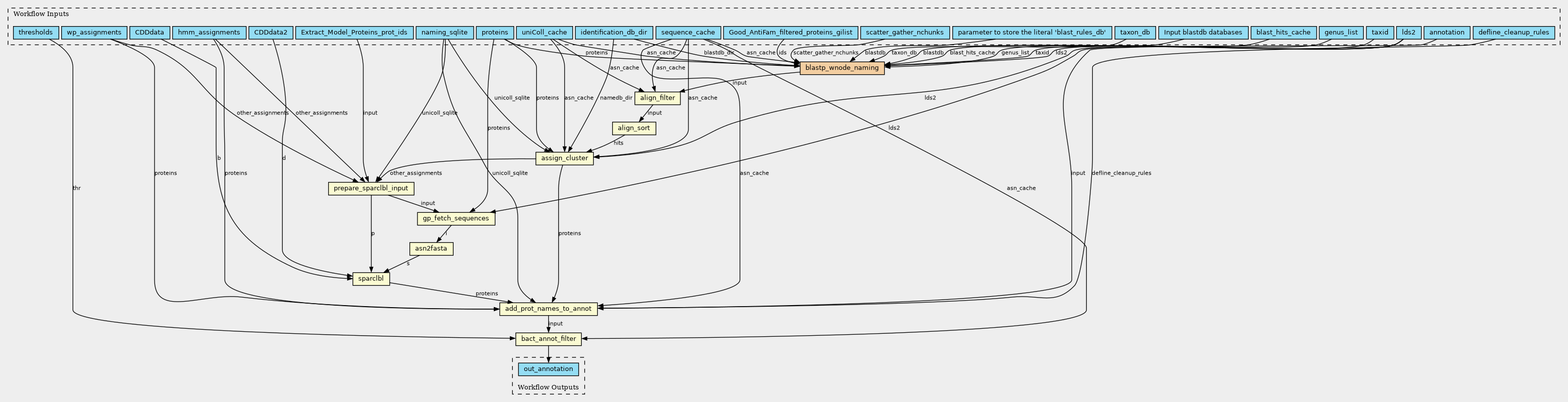Select the naming_sqlite input node
This screenshot has height=402, width=1568.
[x=445, y=32]
